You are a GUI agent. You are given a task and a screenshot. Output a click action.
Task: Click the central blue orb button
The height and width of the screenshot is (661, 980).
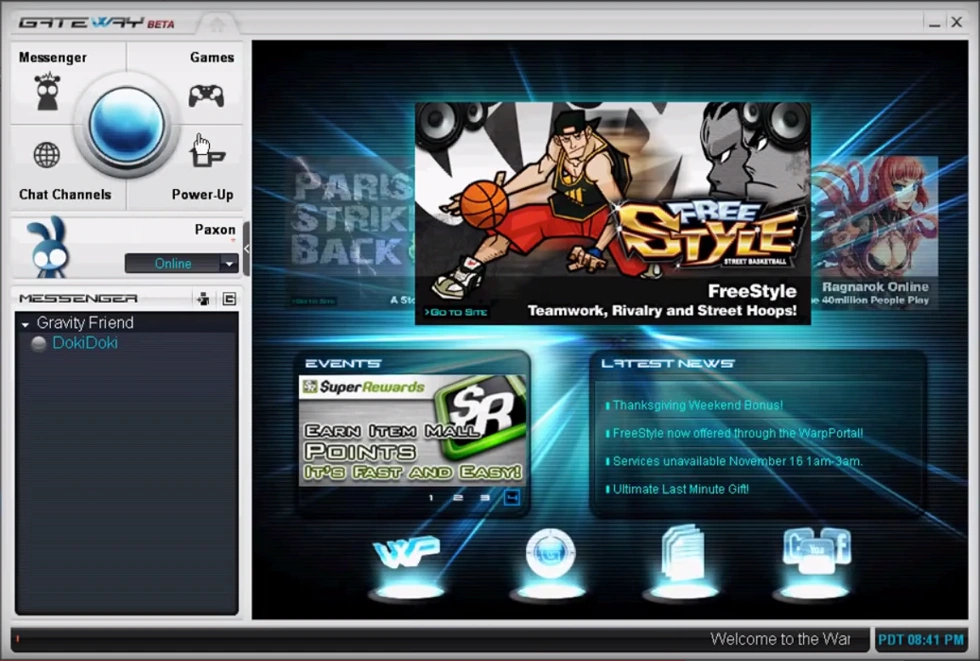tap(126, 125)
